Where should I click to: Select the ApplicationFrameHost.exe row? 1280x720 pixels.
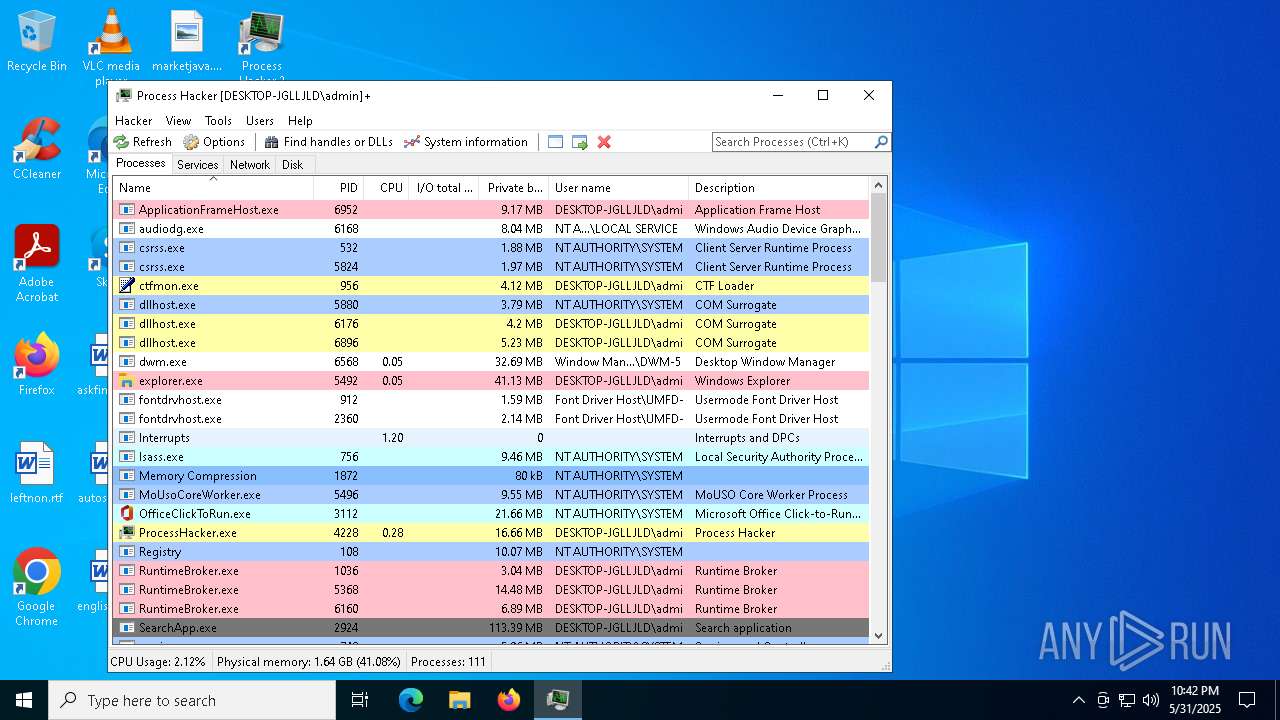point(491,210)
